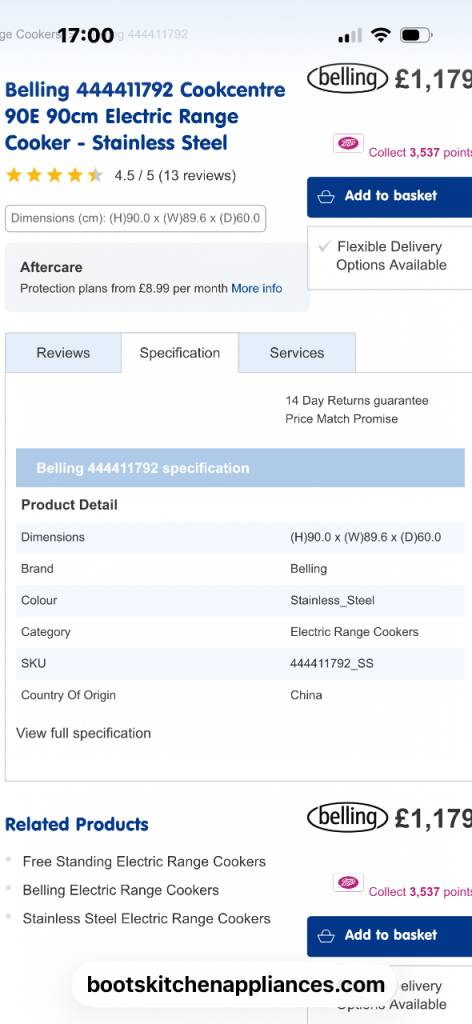Open the Reviews tab
Image resolution: width=472 pixels, height=1024 pixels.
click(x=63, y=353)
